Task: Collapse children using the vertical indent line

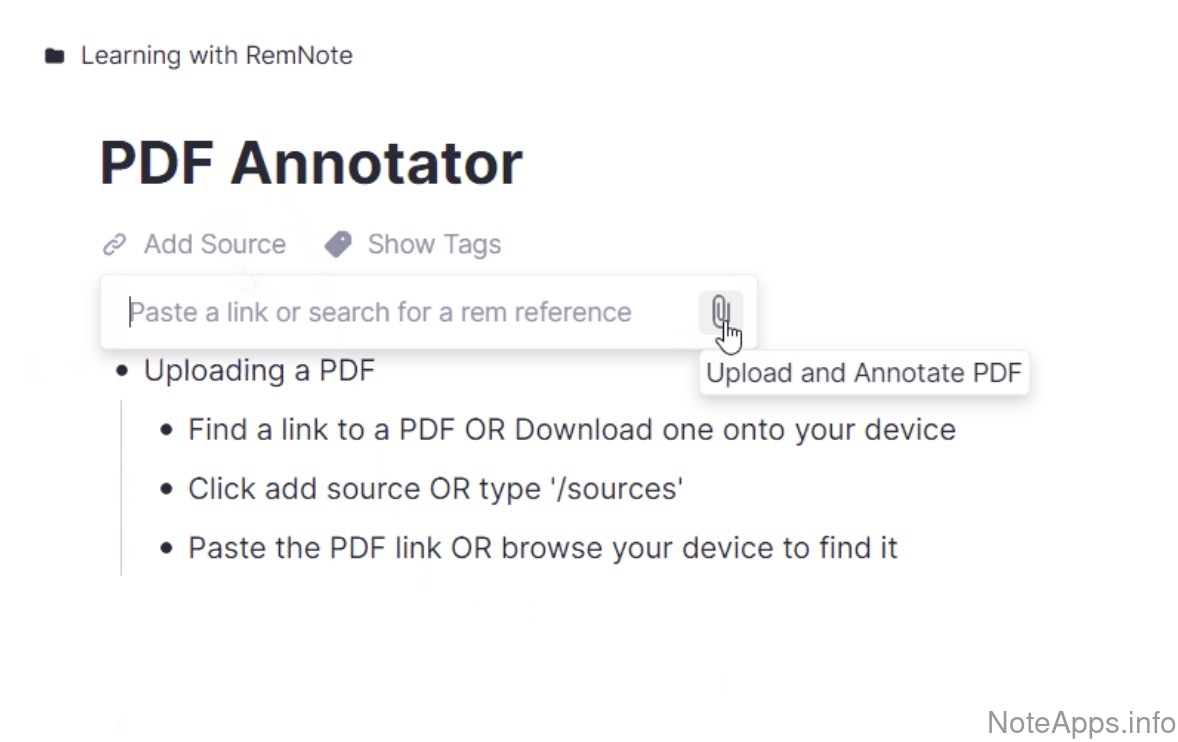Action: coord(121,488)
